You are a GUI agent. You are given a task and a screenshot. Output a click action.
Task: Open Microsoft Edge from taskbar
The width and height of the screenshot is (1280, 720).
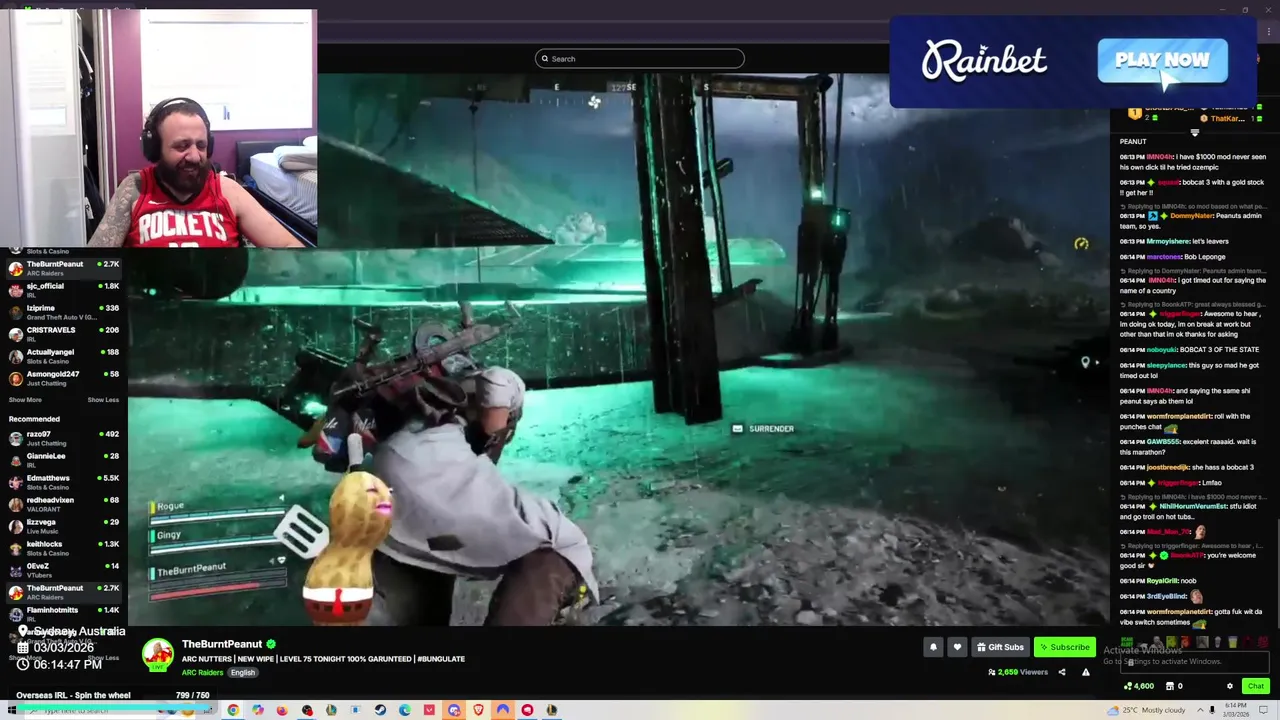[x=404, y=710]
